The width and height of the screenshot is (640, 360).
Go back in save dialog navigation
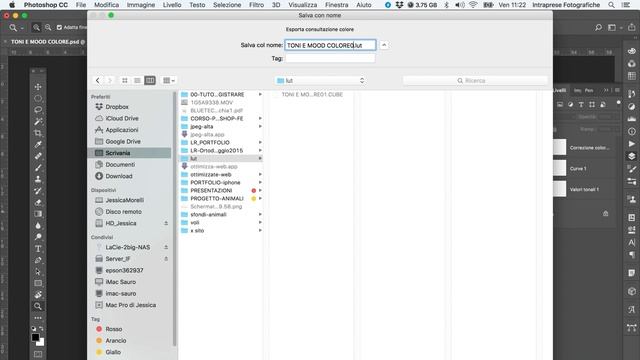(98, 80)
